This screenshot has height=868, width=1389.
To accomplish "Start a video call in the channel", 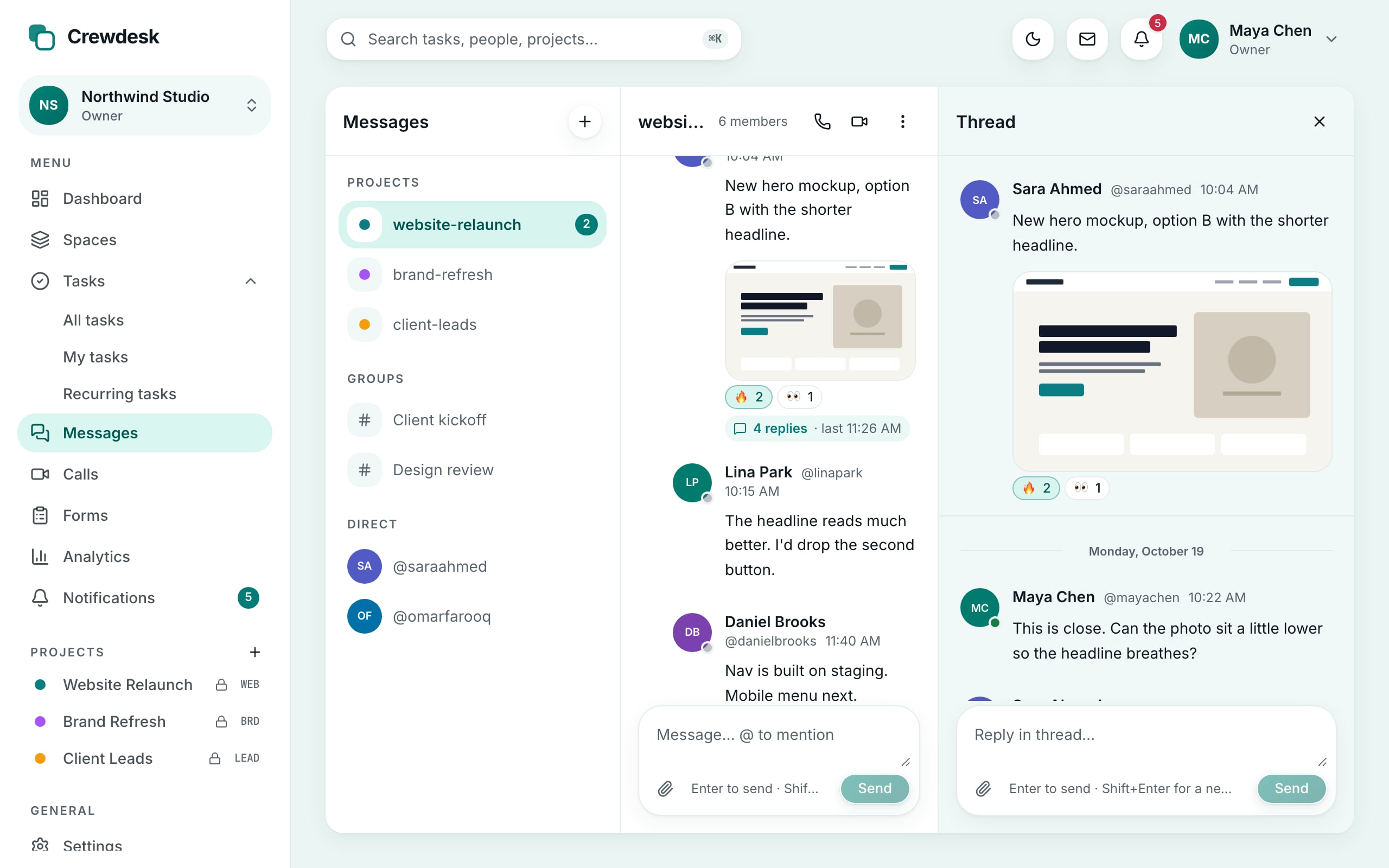I will pyautogui.click(x=859, y=121).
